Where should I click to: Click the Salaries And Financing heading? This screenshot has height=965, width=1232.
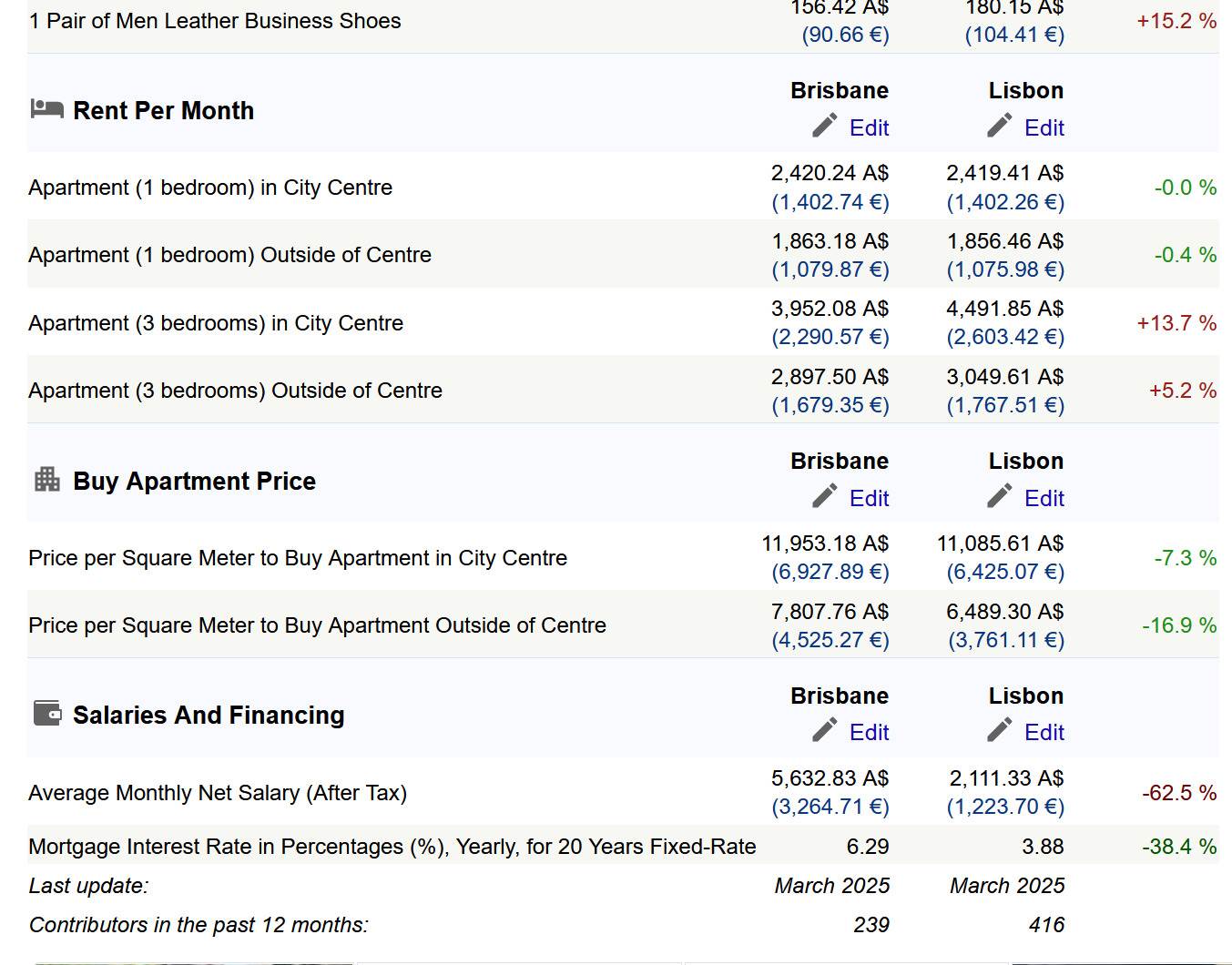click(x=209, y=716)
